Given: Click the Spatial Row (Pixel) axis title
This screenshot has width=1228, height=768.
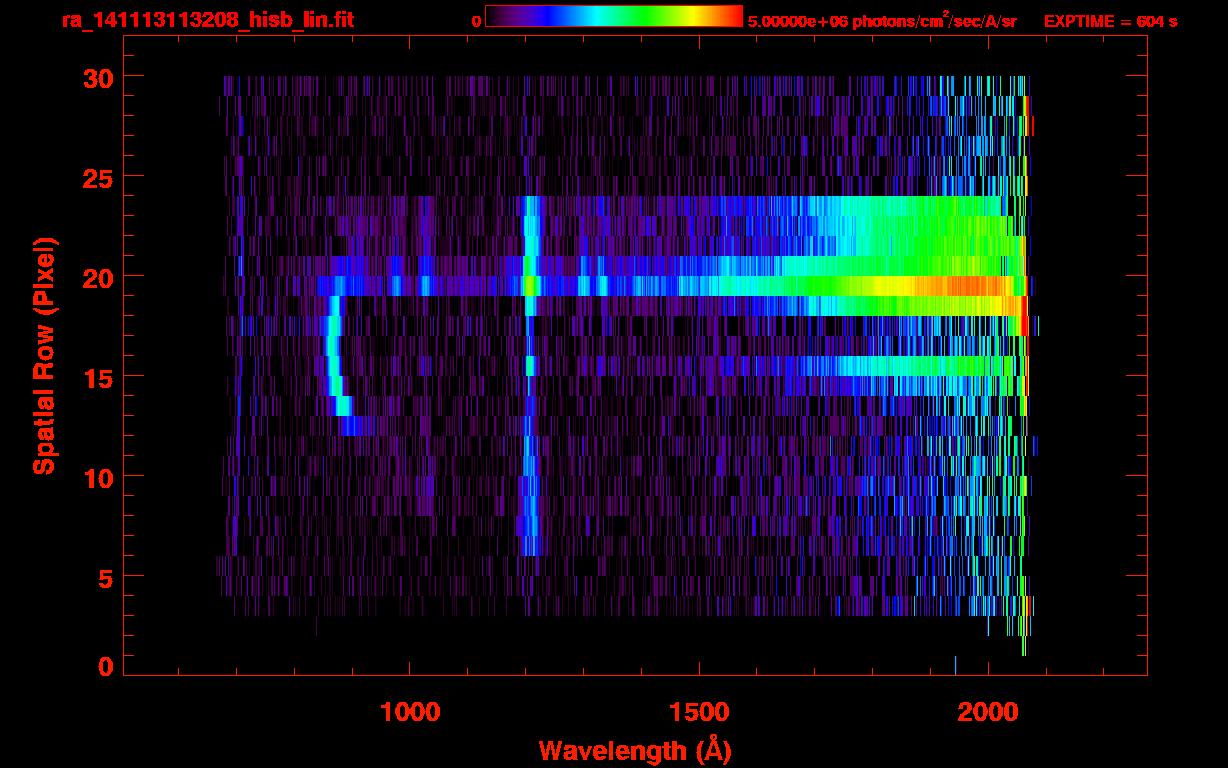Looking at the screenshot, I should [45, 355].
